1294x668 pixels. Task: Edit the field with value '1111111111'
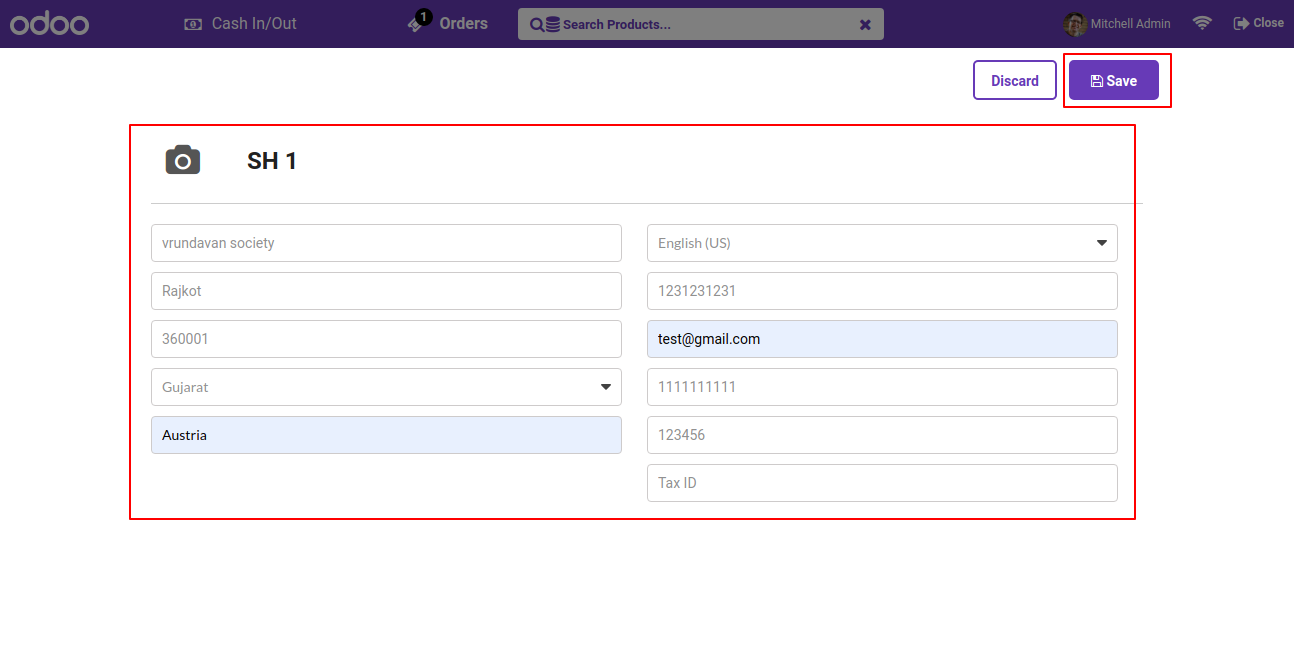tap(882, 387)
